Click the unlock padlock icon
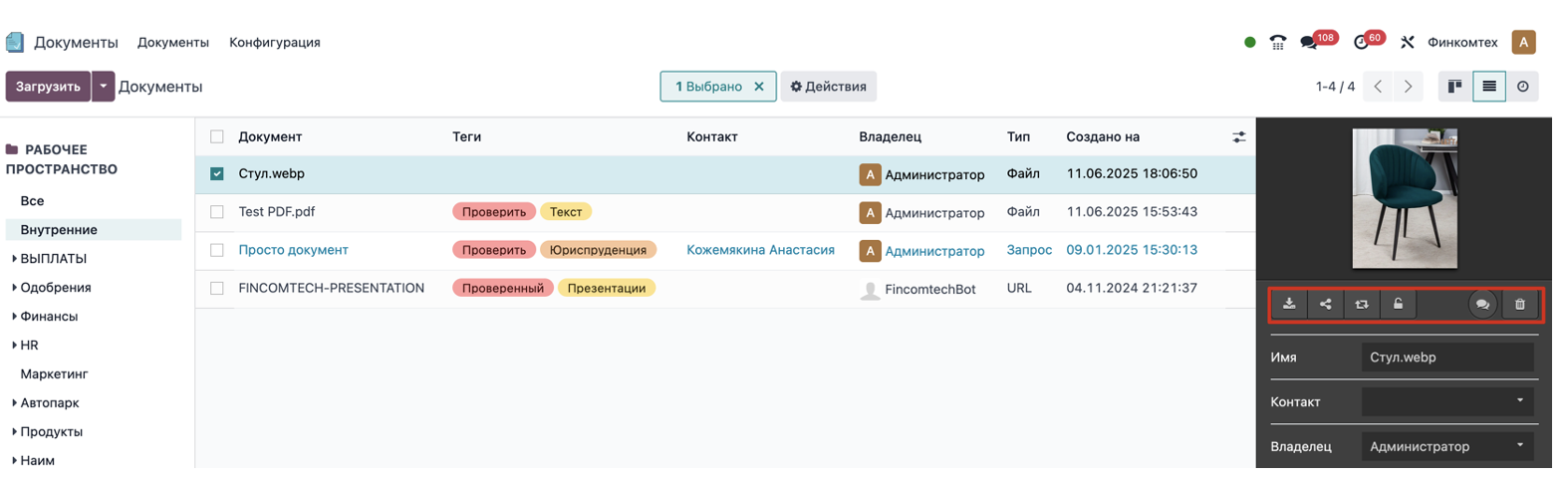Screen dimensions: 1568x478 pos(1398,305)
